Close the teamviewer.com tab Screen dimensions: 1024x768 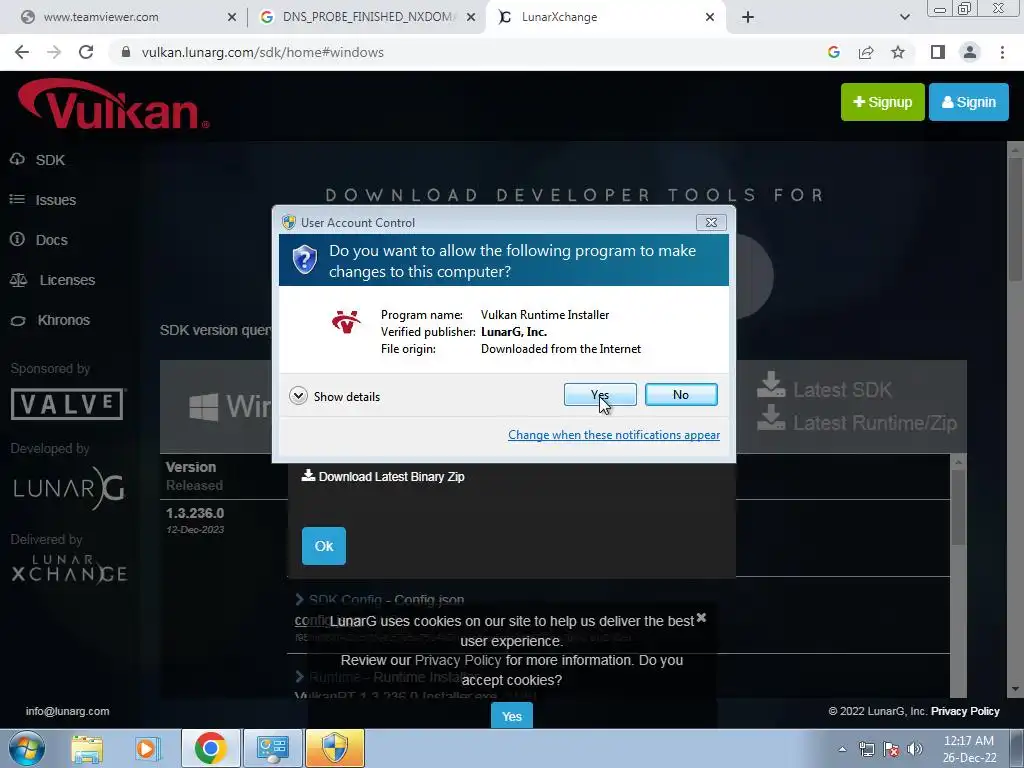coord(232,17)
